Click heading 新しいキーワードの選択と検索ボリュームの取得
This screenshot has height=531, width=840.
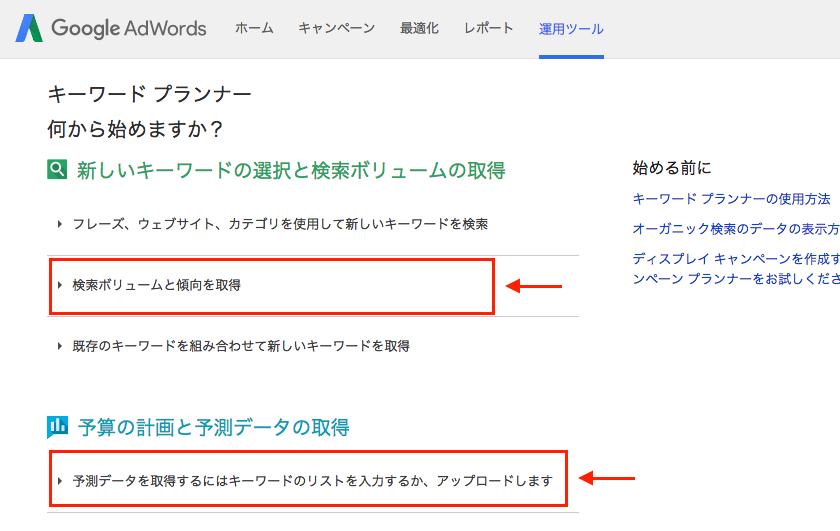coord(291,170)
